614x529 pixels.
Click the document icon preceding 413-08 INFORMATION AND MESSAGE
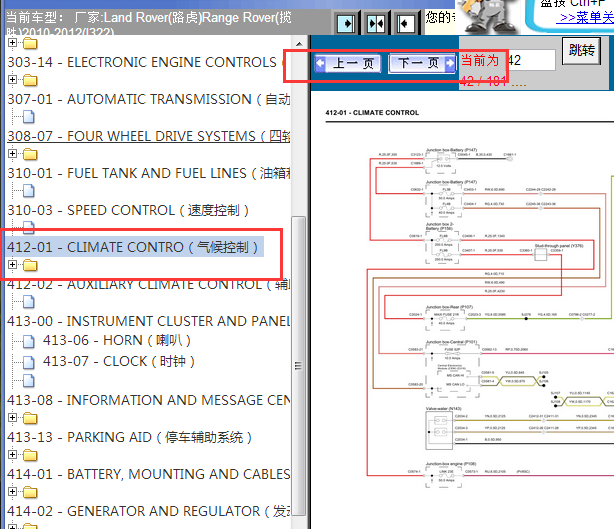(29, 381)
